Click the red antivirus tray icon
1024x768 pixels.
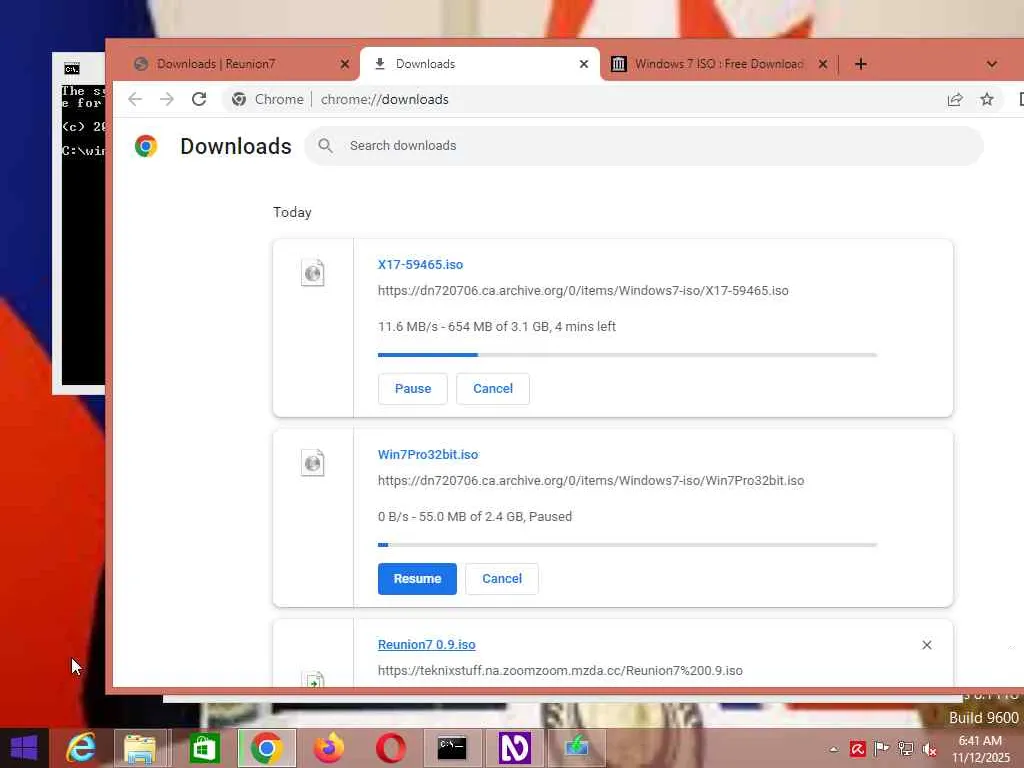coord(857,748)
